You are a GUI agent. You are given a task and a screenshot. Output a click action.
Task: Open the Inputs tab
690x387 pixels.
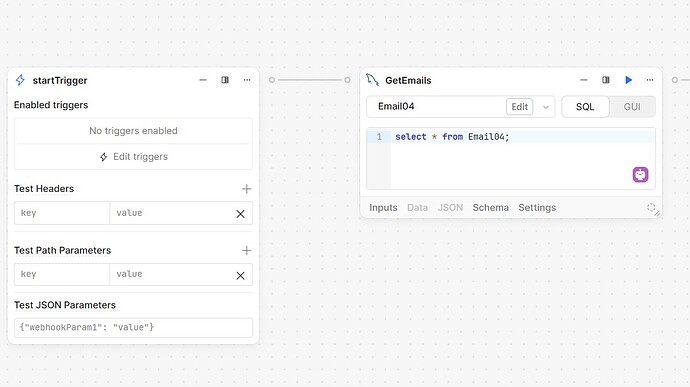[383, 207]
